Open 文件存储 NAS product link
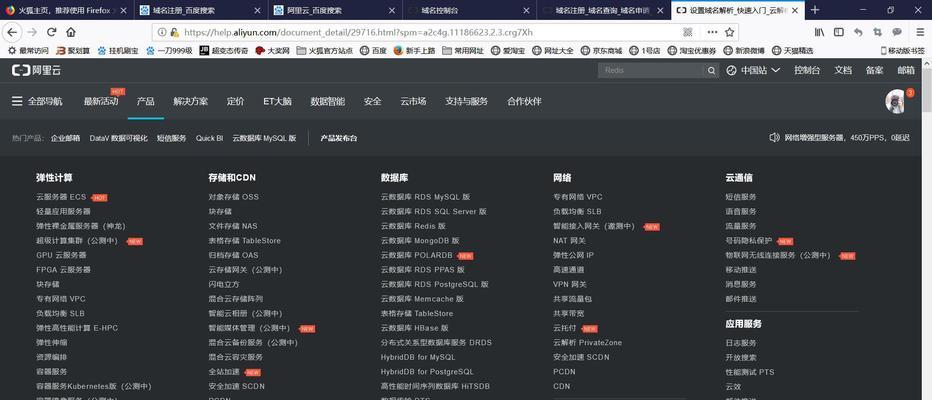 click(233, 226)
